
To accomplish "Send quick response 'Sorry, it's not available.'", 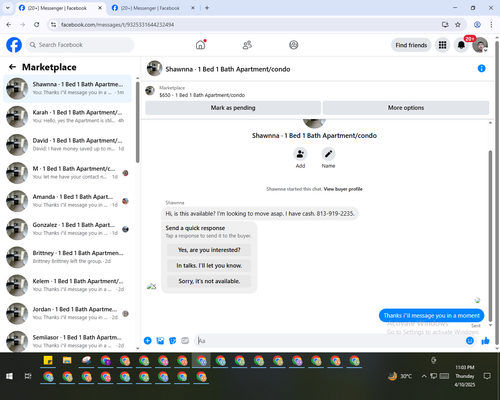I will click(209, 281).
